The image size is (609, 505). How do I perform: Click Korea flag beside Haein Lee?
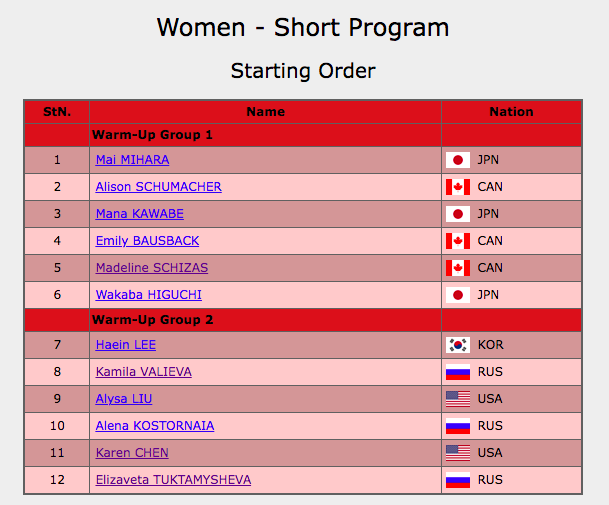tap(457, 345)
